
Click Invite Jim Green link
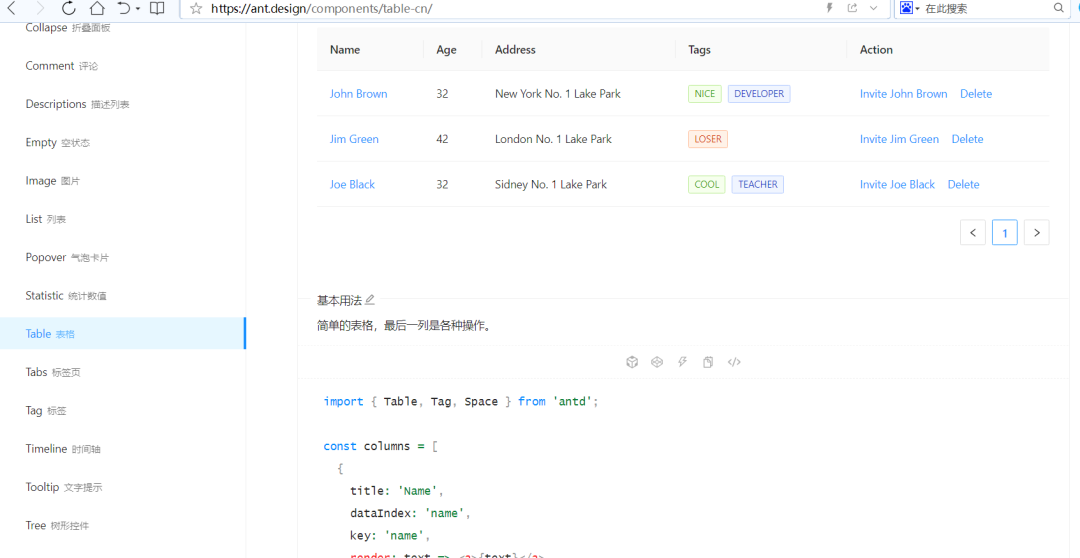point(899,139)
